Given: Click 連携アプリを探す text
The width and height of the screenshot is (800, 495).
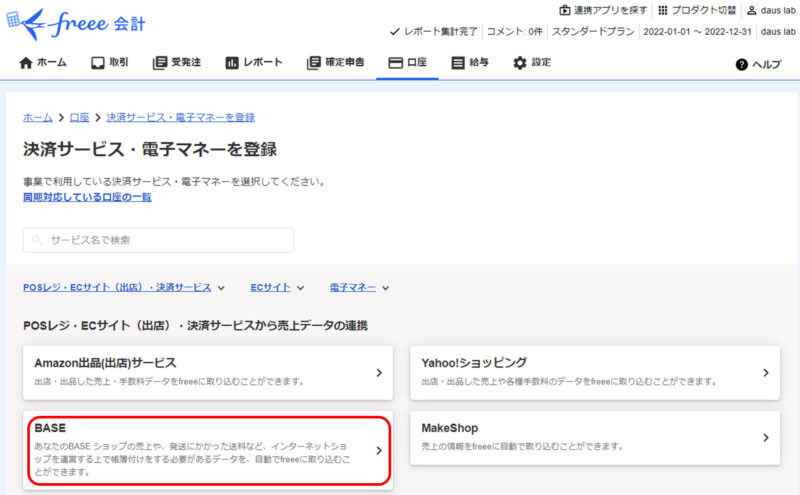Looking at the screenshot, I should pos(610,10).
